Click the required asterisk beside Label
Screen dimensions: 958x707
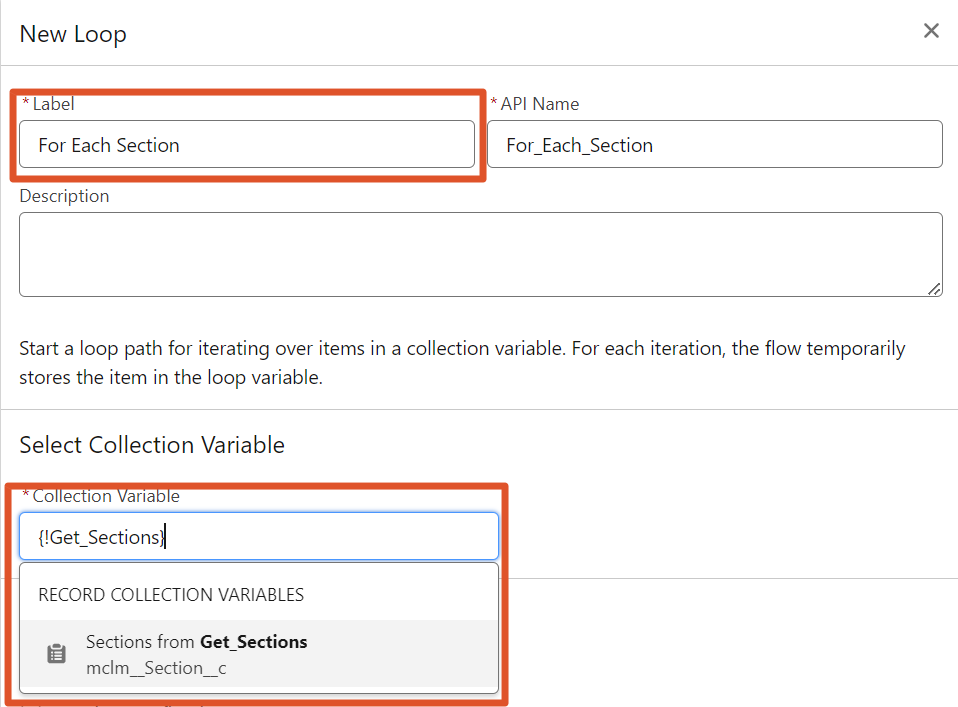point(25,103)
